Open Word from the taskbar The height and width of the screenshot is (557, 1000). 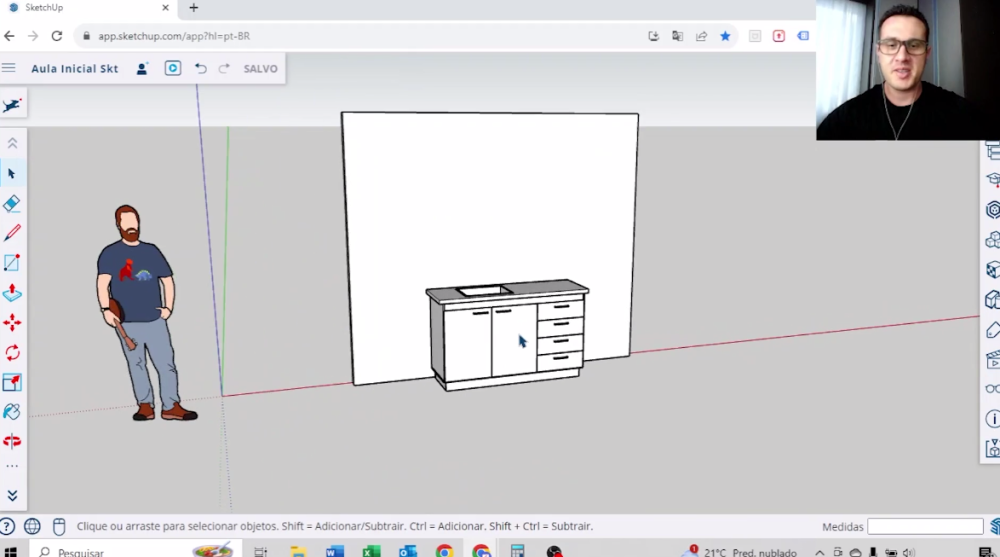tap(334, 552)
